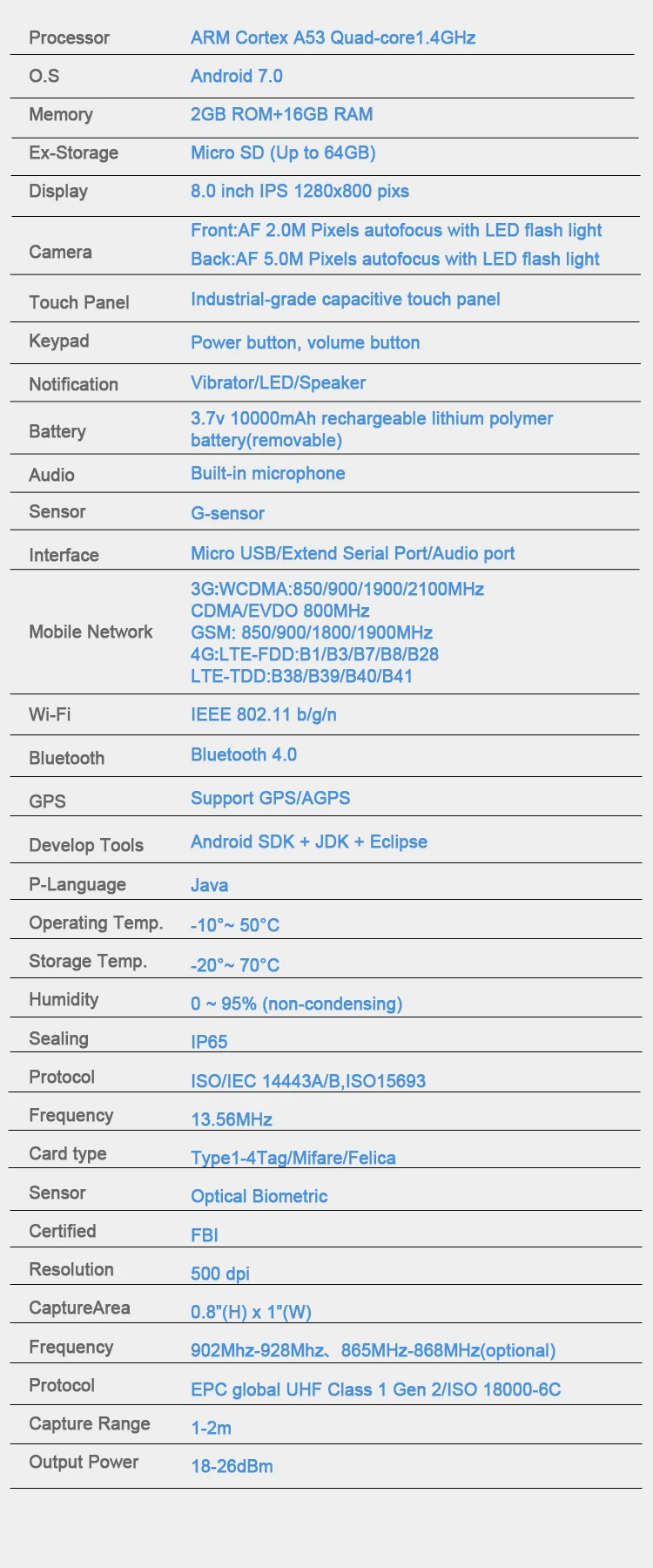Click the Back:AF 5.0M Pixels camera line
Image resolution: width=653 pixels, height=1568 pixels.
(x=394, y=259)
